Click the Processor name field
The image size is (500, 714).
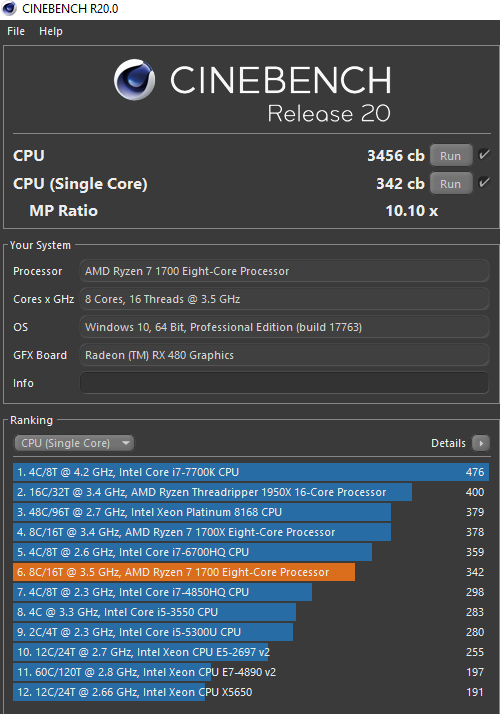[285, 271]
